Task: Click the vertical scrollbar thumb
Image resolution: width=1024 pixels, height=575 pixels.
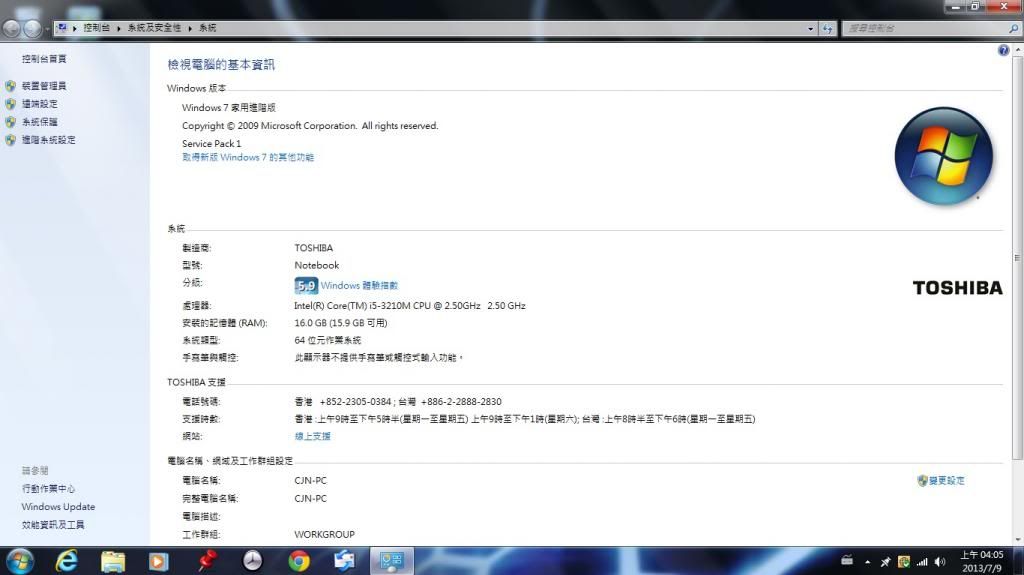Action: point(1017,257)
